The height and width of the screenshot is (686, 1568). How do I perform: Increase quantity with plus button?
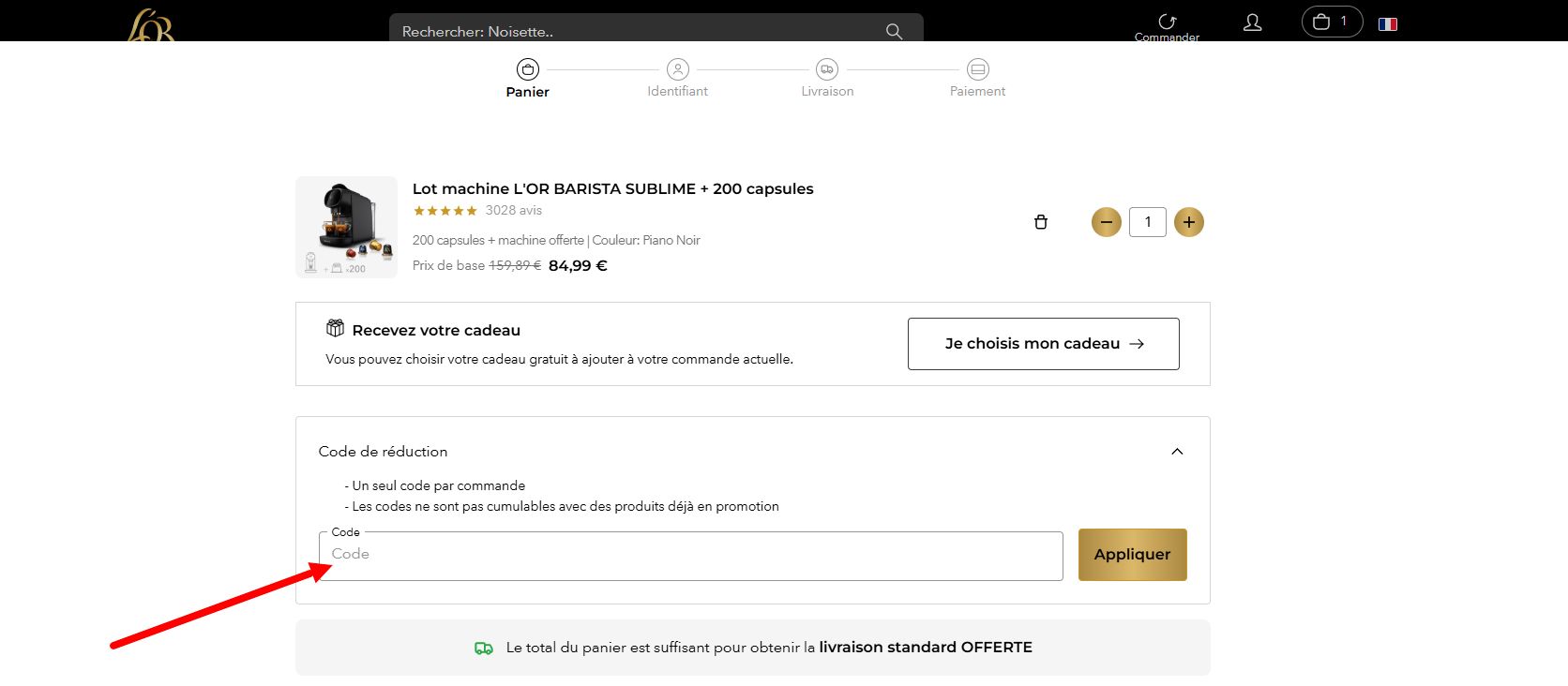(1189, 222)
